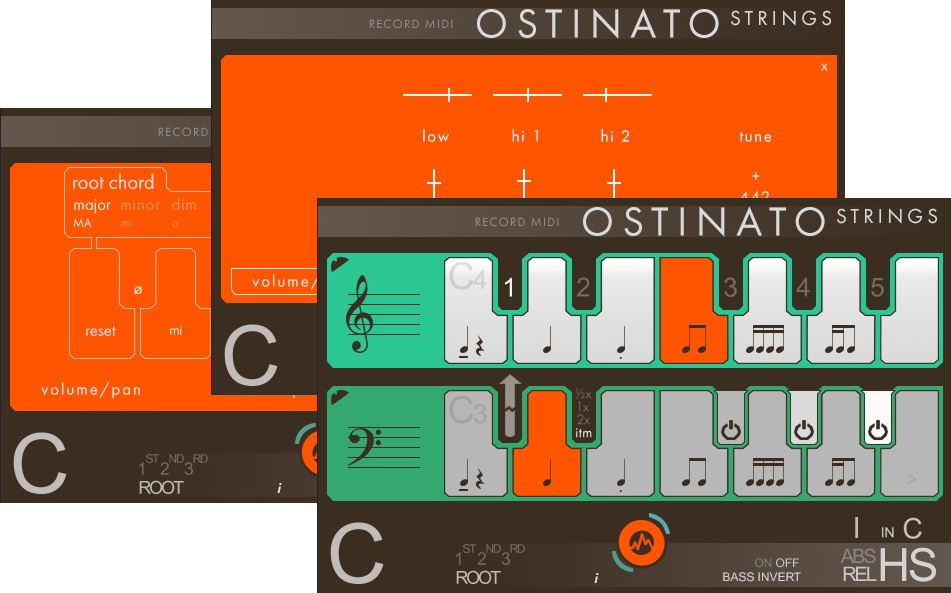Open the chord degree I selector
Viewport: 951px width, 593px height.
click(x=856, y=528)
